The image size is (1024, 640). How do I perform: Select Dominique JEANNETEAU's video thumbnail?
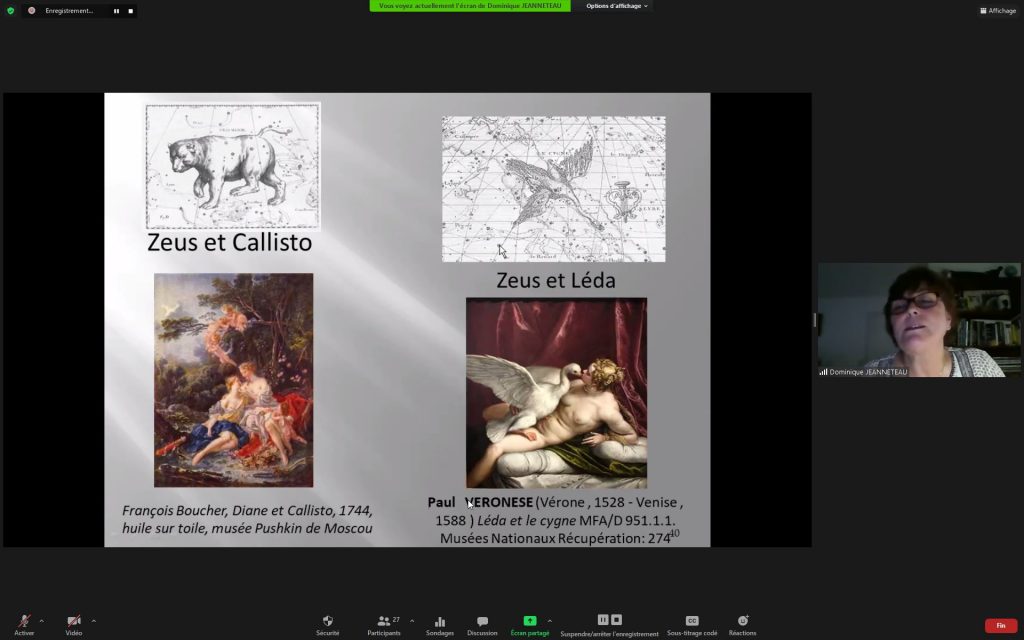pos(919,320)
